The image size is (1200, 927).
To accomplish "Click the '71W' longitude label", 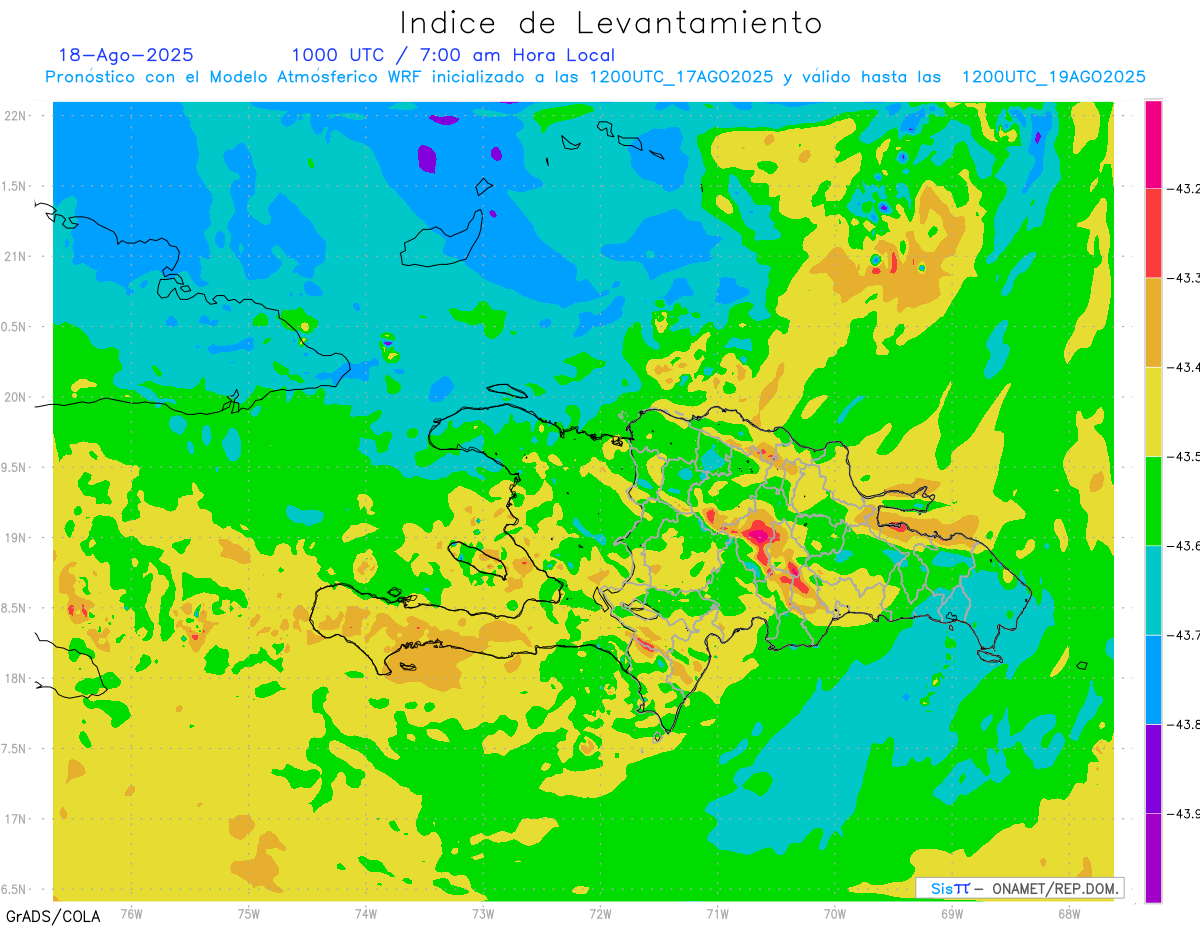I will 717,912.
